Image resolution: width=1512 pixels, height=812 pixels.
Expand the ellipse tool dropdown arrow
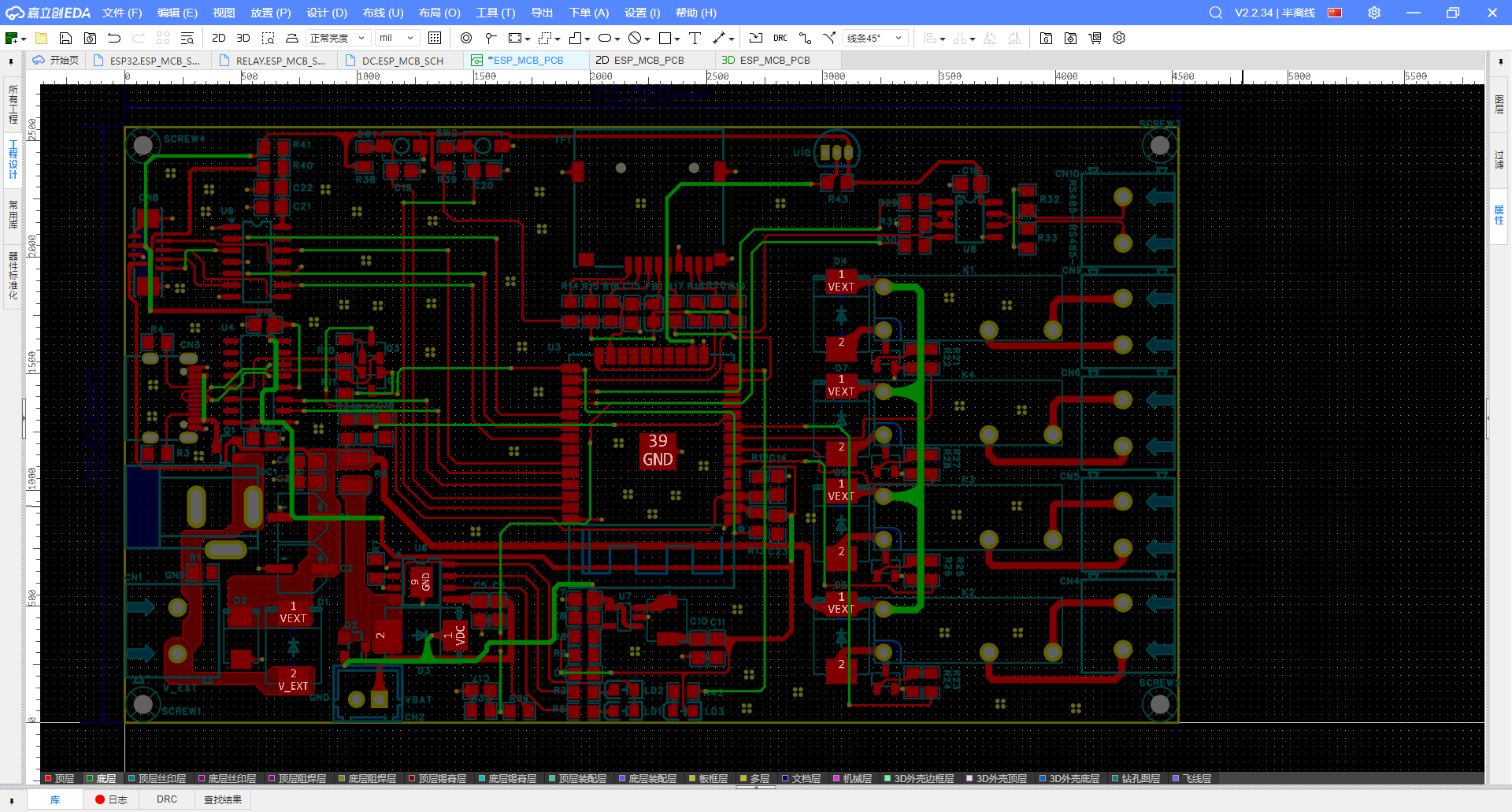[x=617, y=39]
